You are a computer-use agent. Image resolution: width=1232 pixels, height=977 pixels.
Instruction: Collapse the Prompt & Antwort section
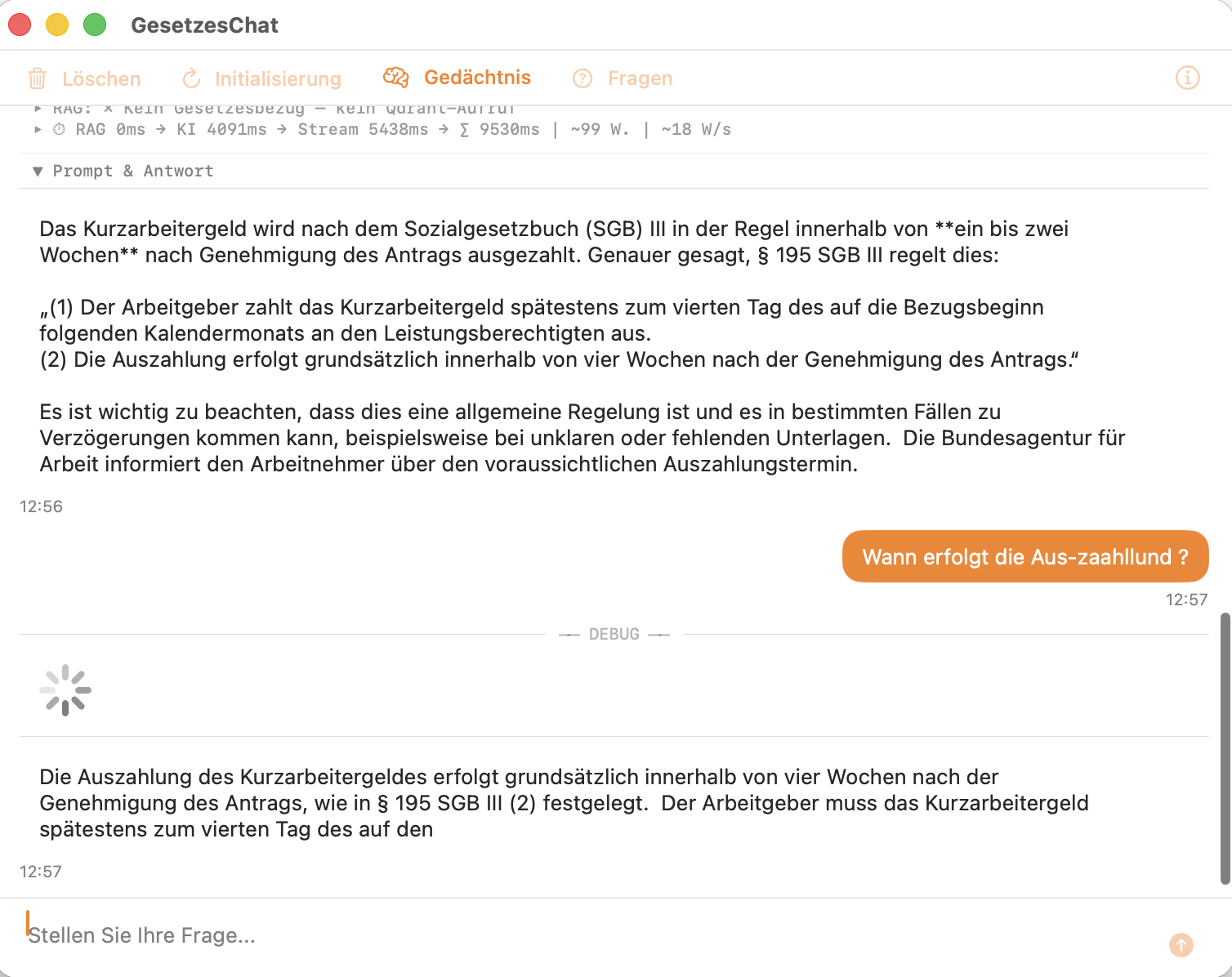click(38, 172)
